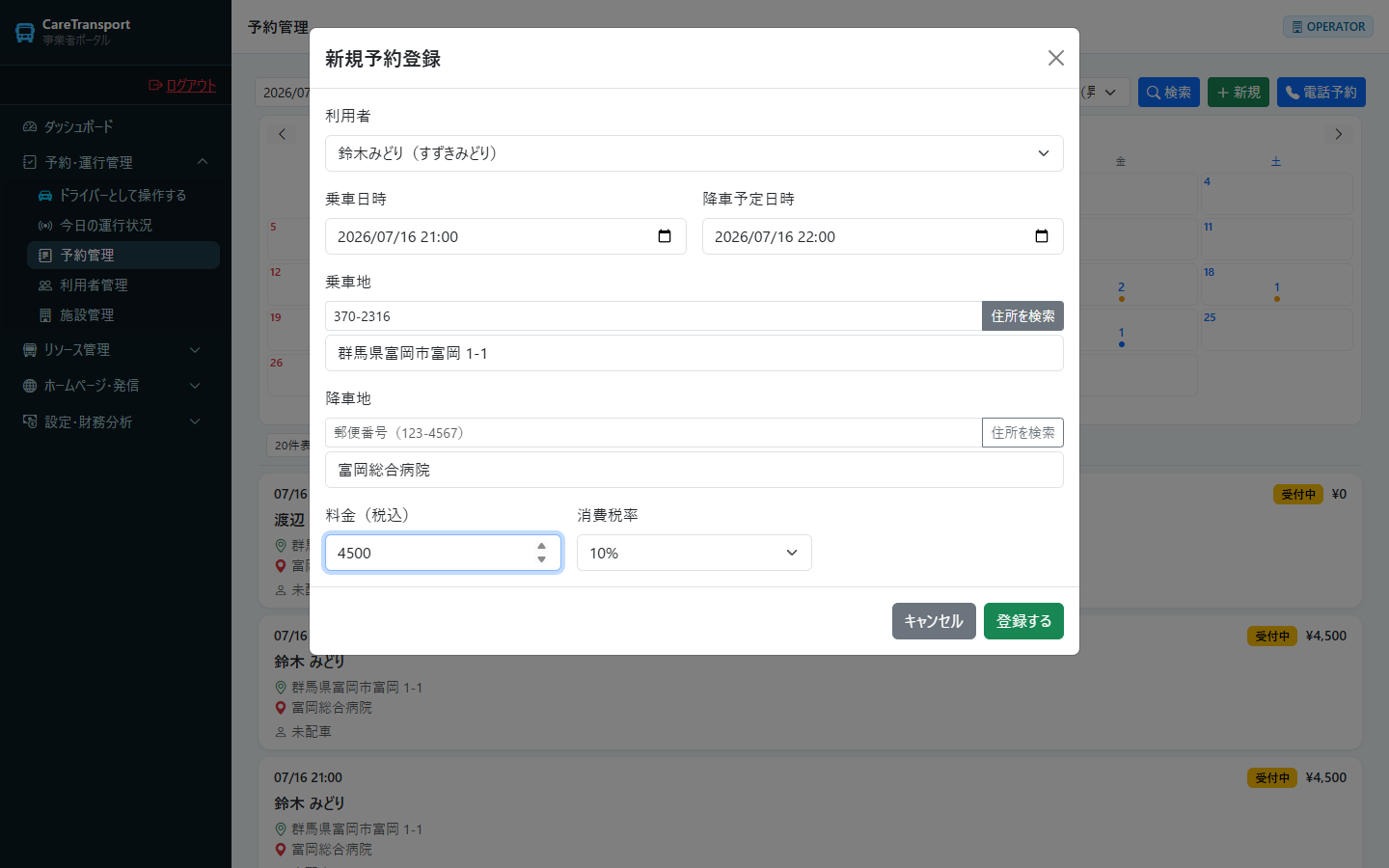The height and width of the screenshot is (868, 1389).
Task: Decrease 料金 with the down spinner arrow
Action: click(541, 559)
